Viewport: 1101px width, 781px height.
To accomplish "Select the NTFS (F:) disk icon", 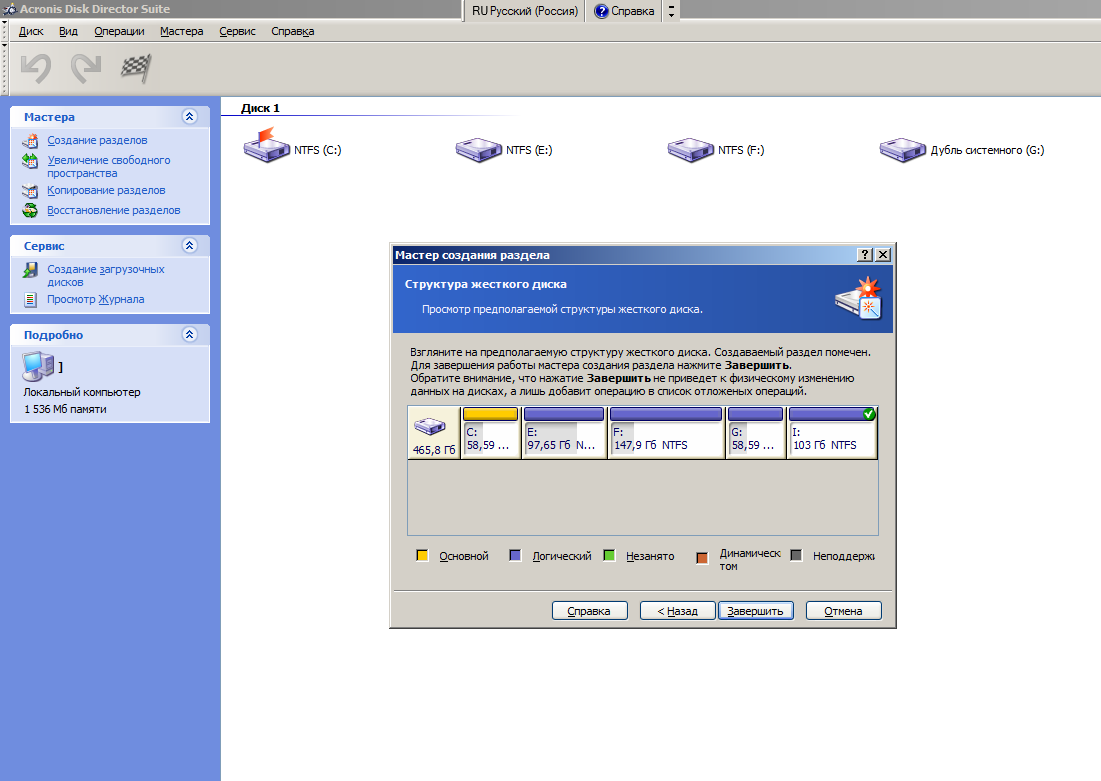I will click(690, 150).
